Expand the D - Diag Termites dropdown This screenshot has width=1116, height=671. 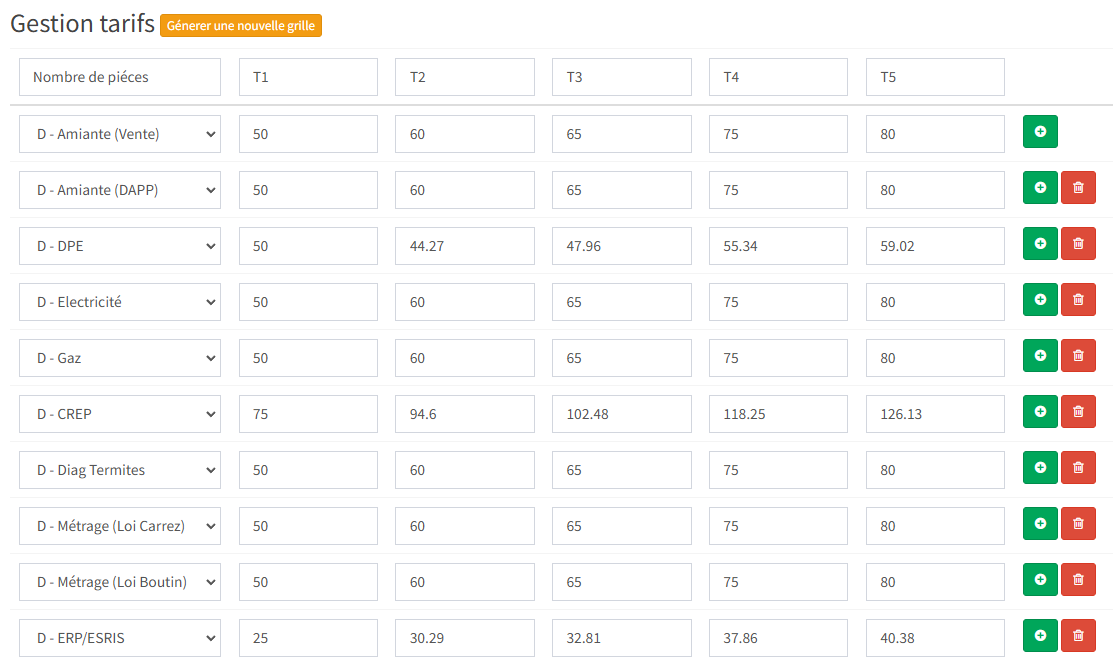click(120, 470)
